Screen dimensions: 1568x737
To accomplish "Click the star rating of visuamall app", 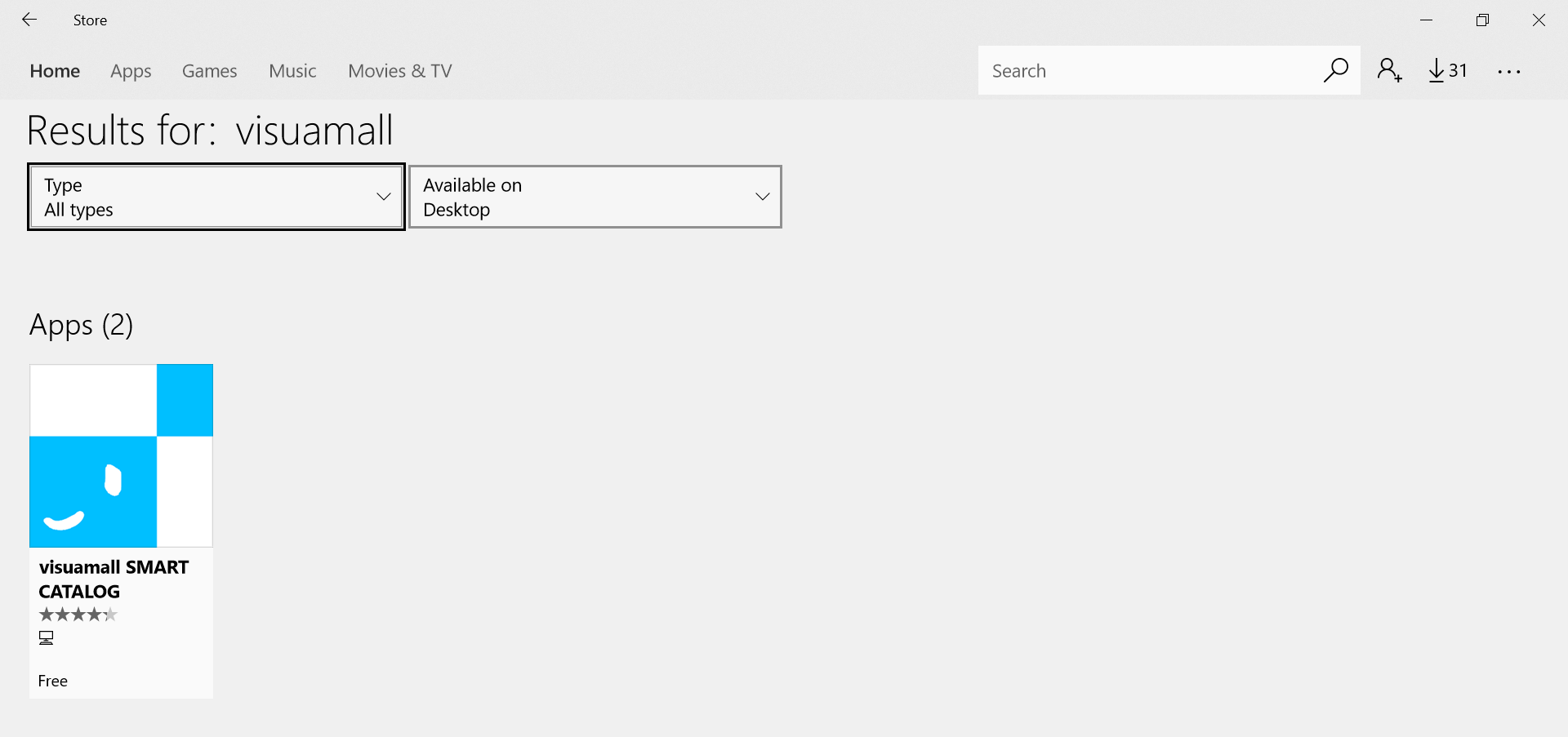I will pyautogui.click(x=78, y=615).
